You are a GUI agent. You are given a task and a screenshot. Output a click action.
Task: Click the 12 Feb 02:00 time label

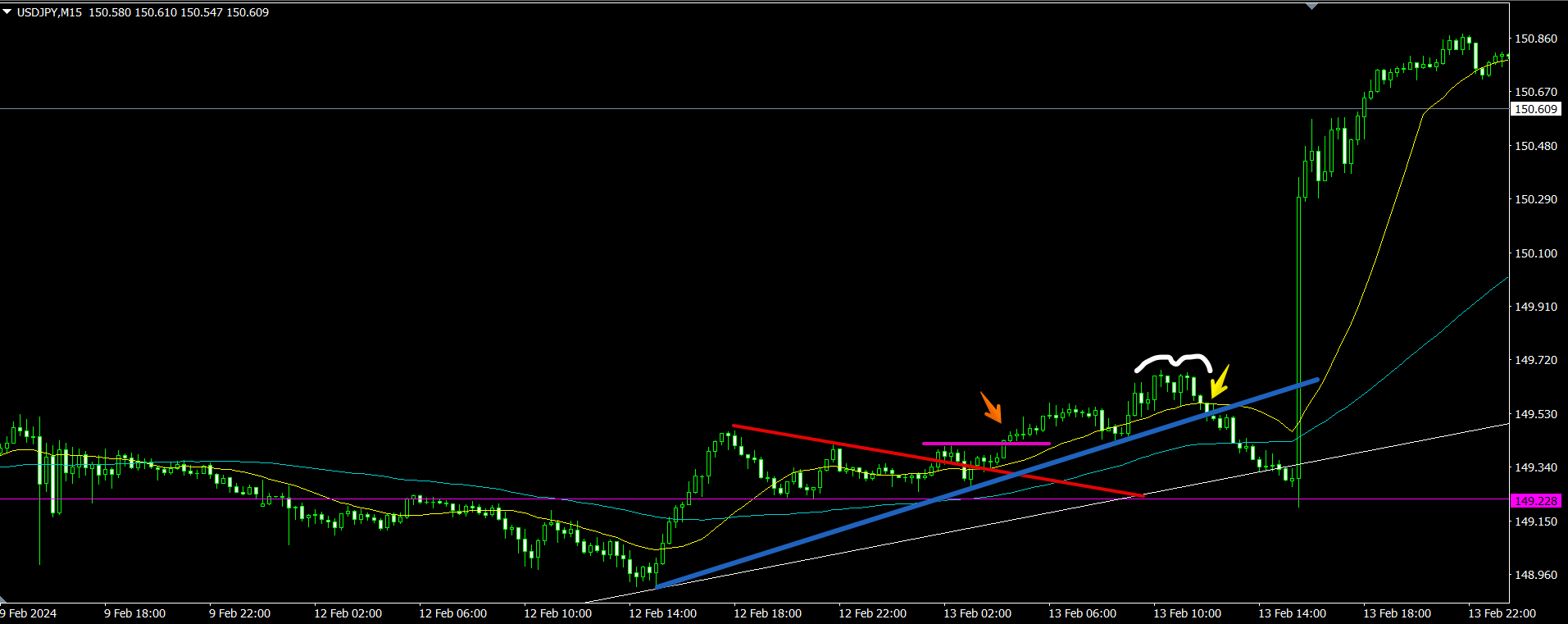pyautogui.click(x=348, y=613)
